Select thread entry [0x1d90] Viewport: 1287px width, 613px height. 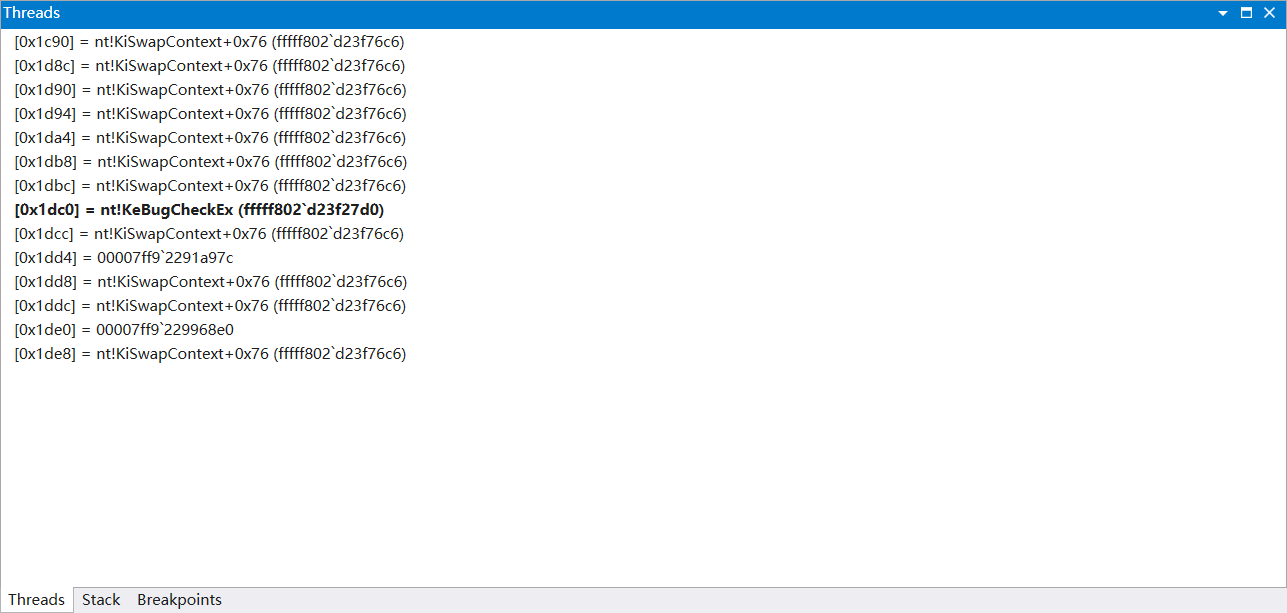tap(210, 89)
